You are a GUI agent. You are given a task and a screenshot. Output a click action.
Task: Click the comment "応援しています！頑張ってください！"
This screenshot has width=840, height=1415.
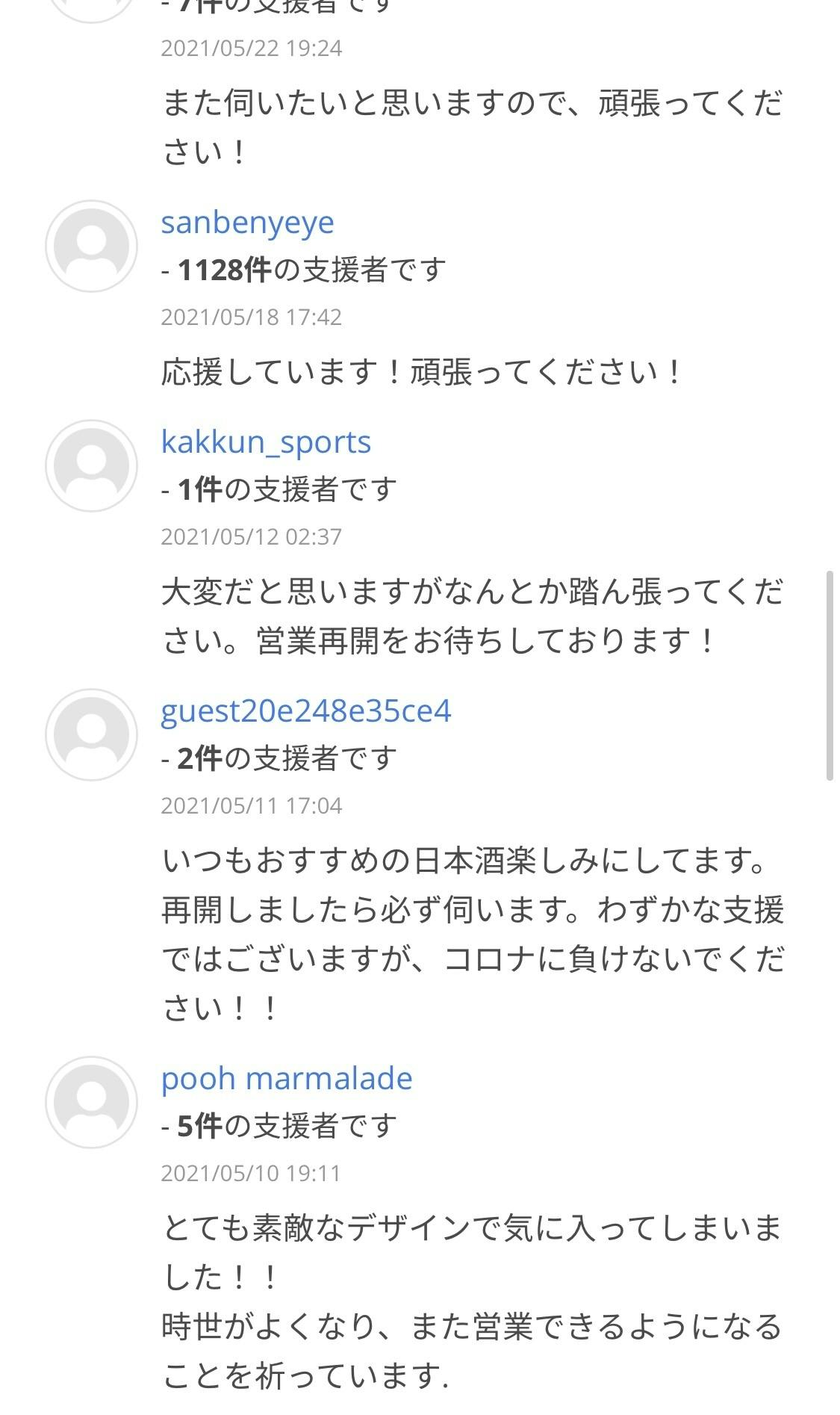pyautogui.click(x=422, y=372)
